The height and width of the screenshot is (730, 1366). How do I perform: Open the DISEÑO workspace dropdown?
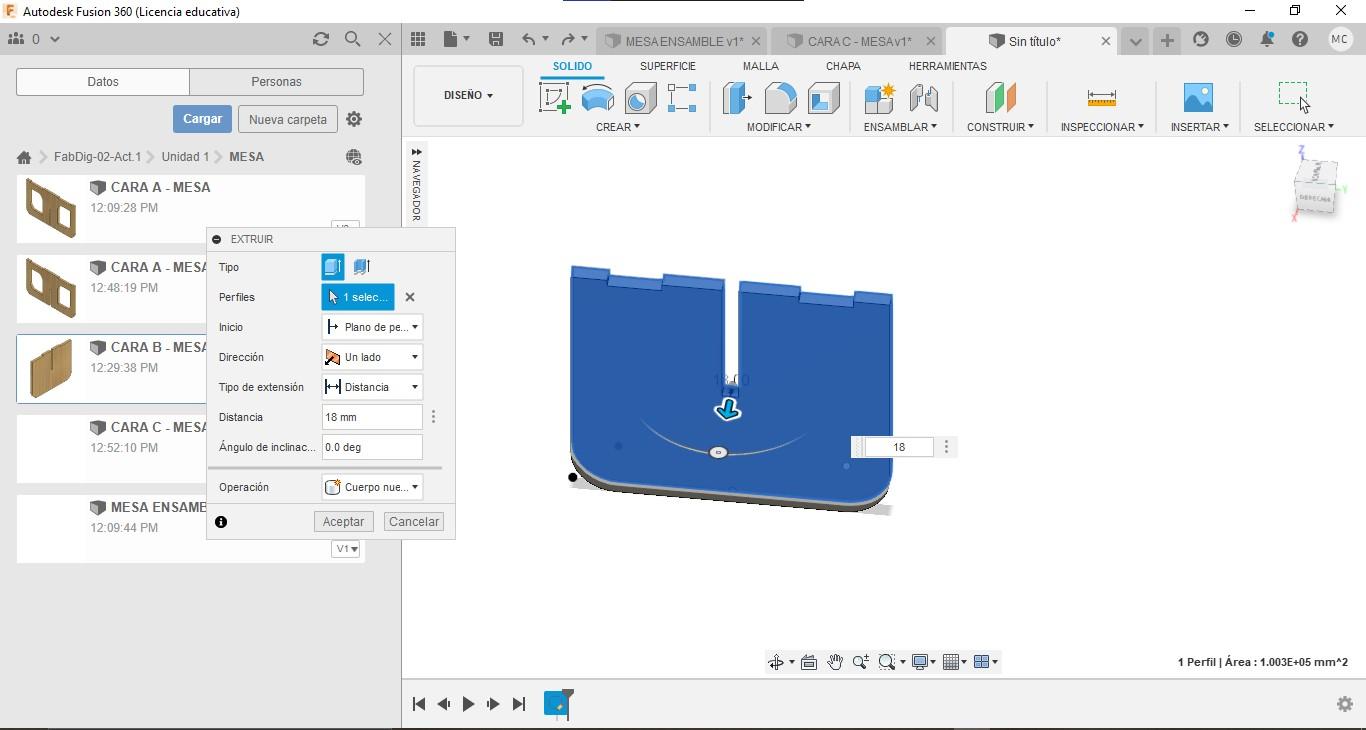468,95
